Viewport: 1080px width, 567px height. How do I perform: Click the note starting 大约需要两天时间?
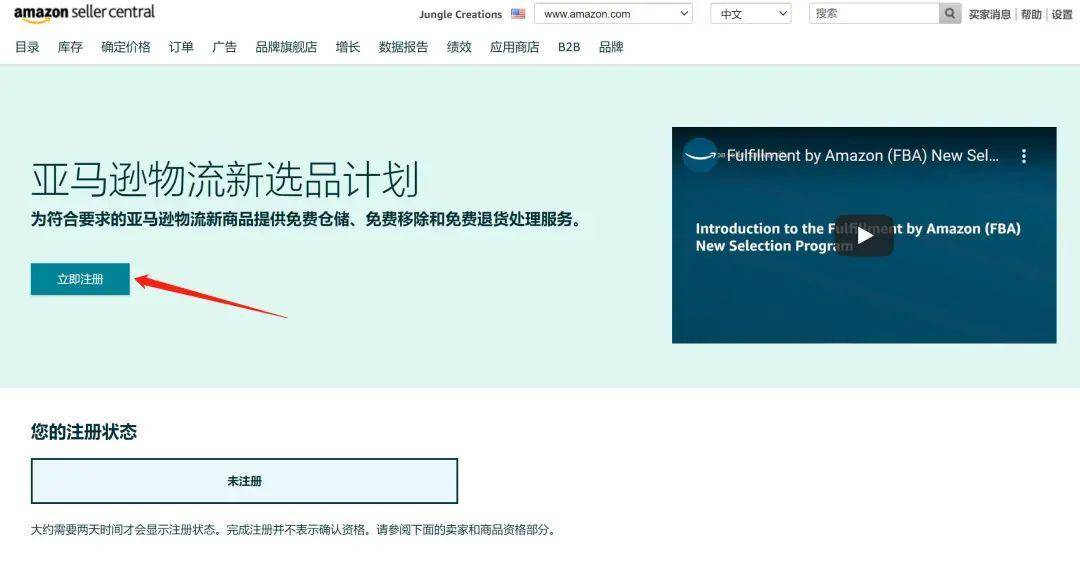click(x=293, y=530)
